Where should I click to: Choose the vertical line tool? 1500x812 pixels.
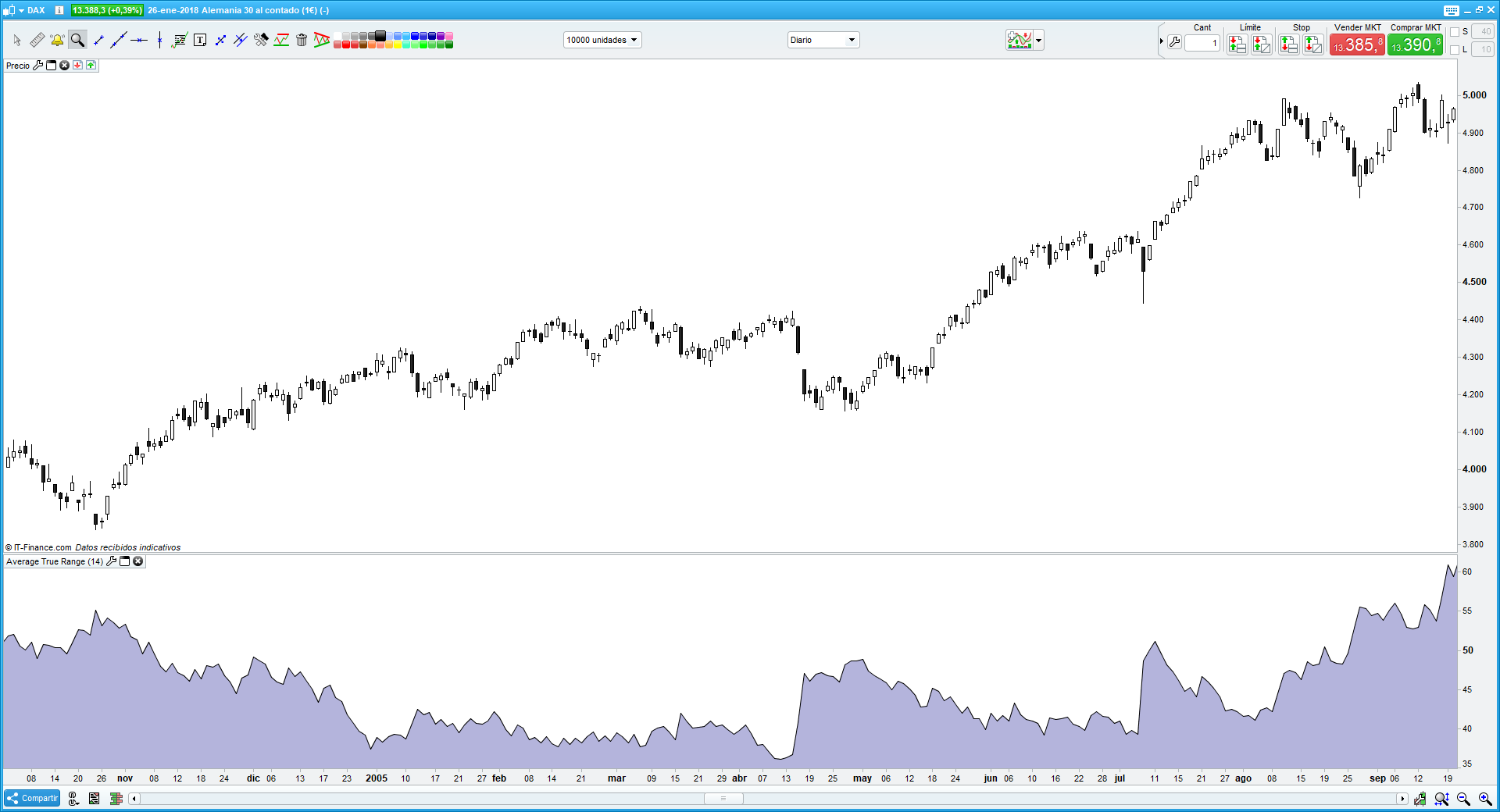pyautogui.click(x=159, y=40)
